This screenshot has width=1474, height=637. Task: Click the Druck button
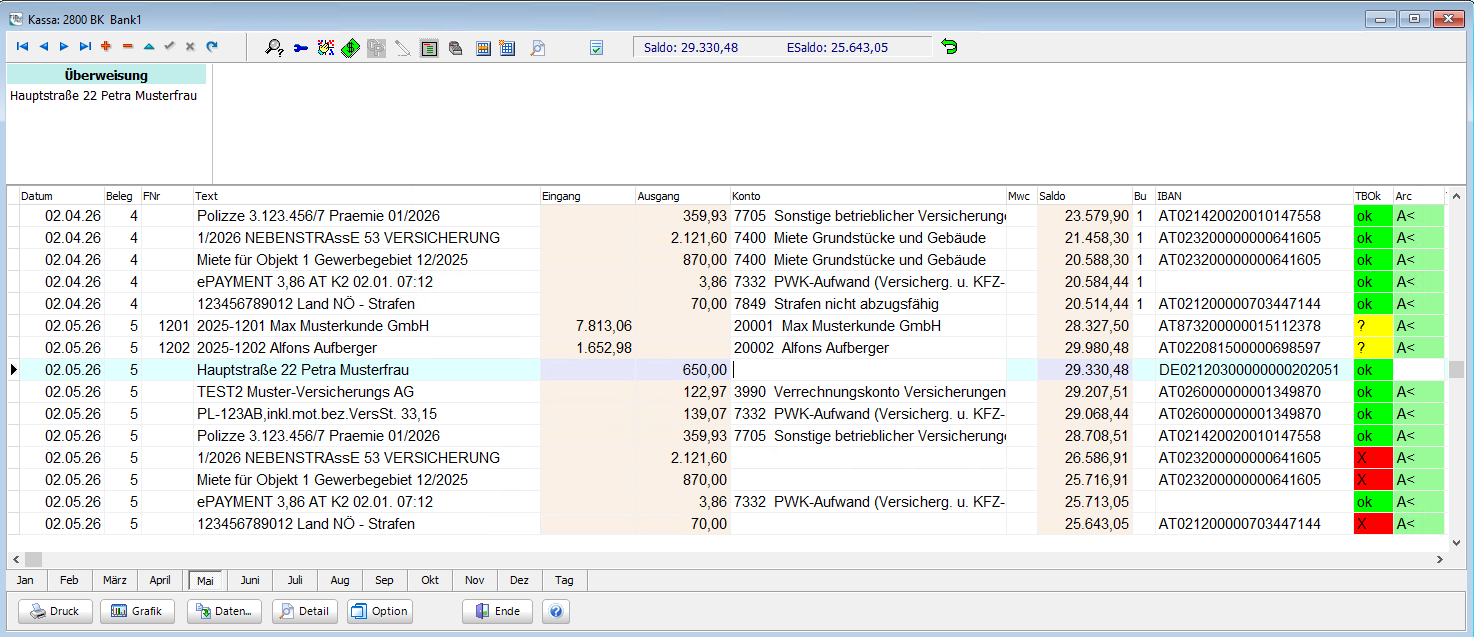55,611
